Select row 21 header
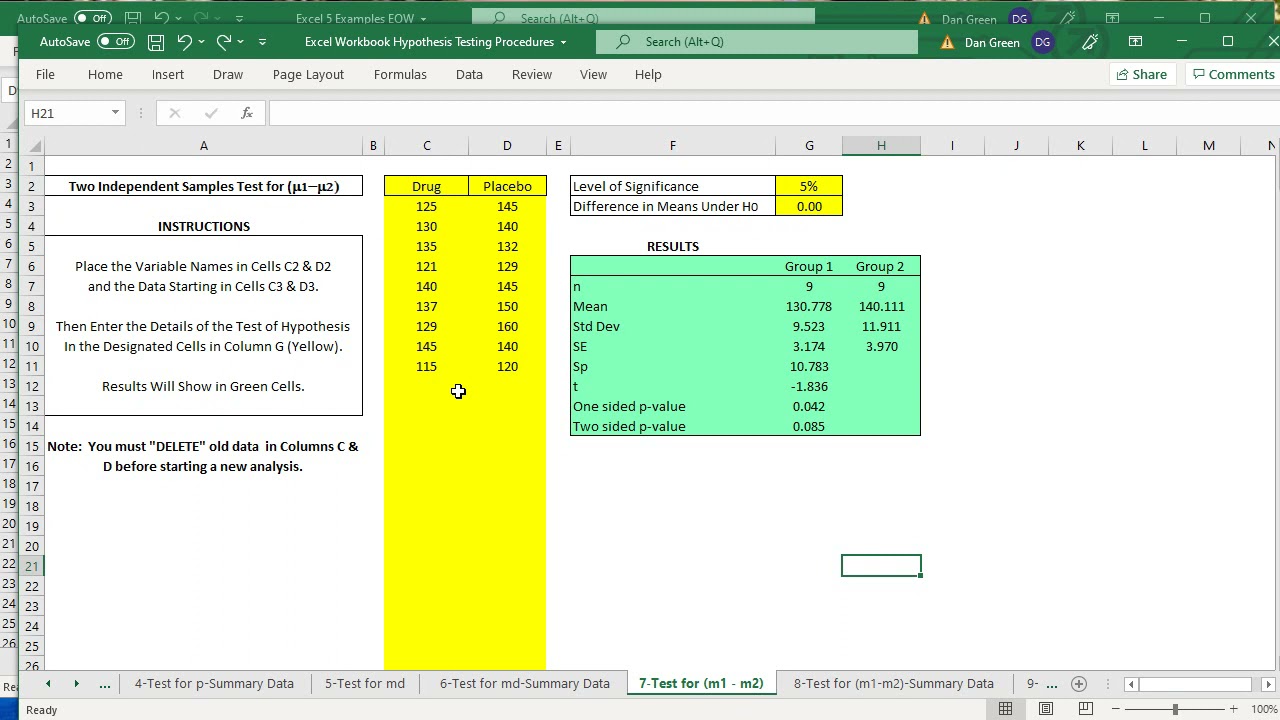 [32, 566]
